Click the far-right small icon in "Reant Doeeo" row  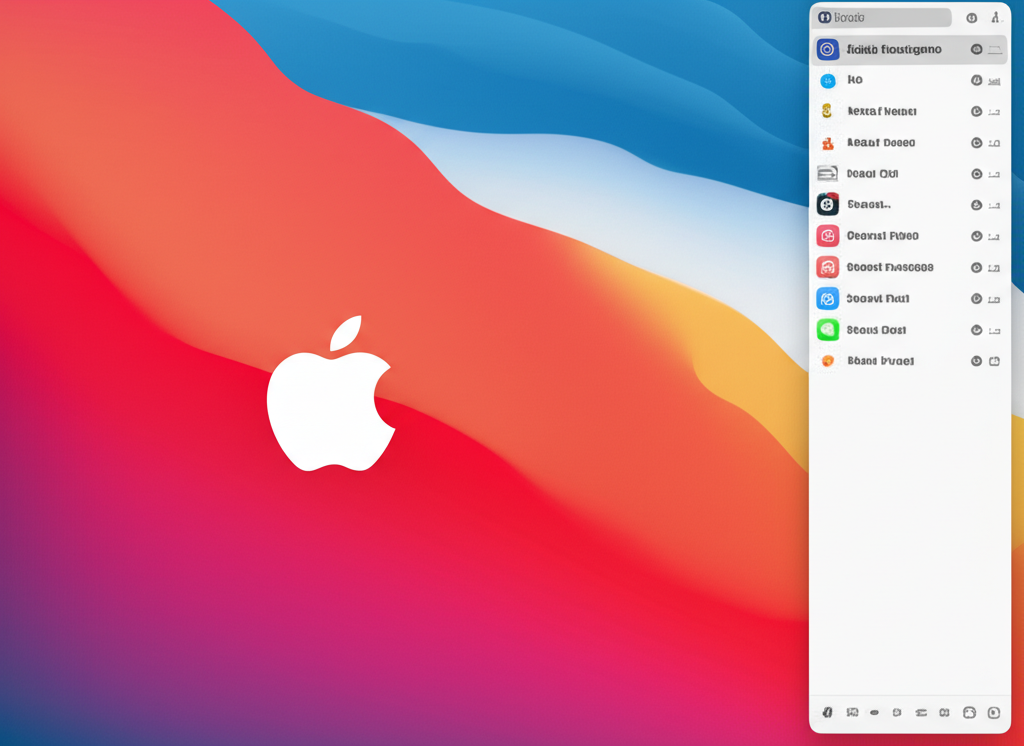pyautogui.click(x=994, y=143)
